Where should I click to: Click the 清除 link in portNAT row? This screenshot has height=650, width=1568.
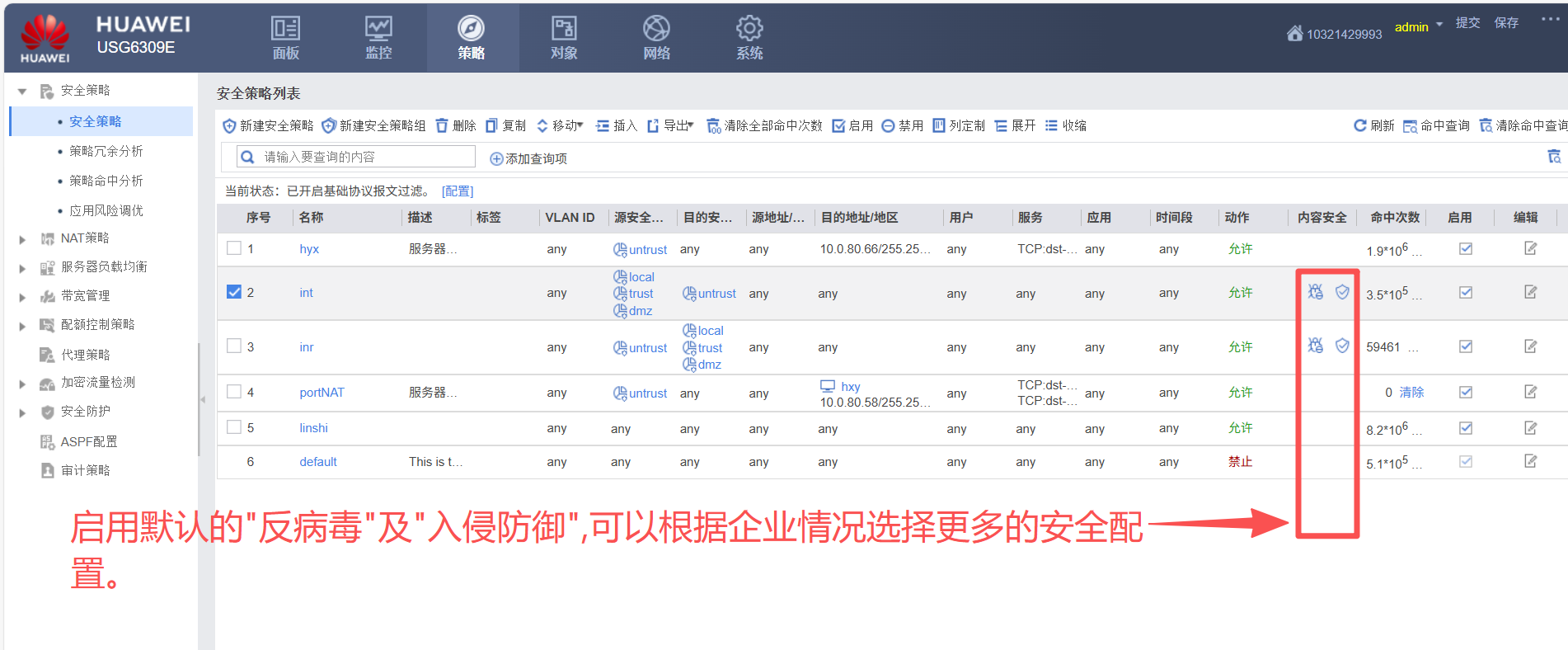point(1411,393)
